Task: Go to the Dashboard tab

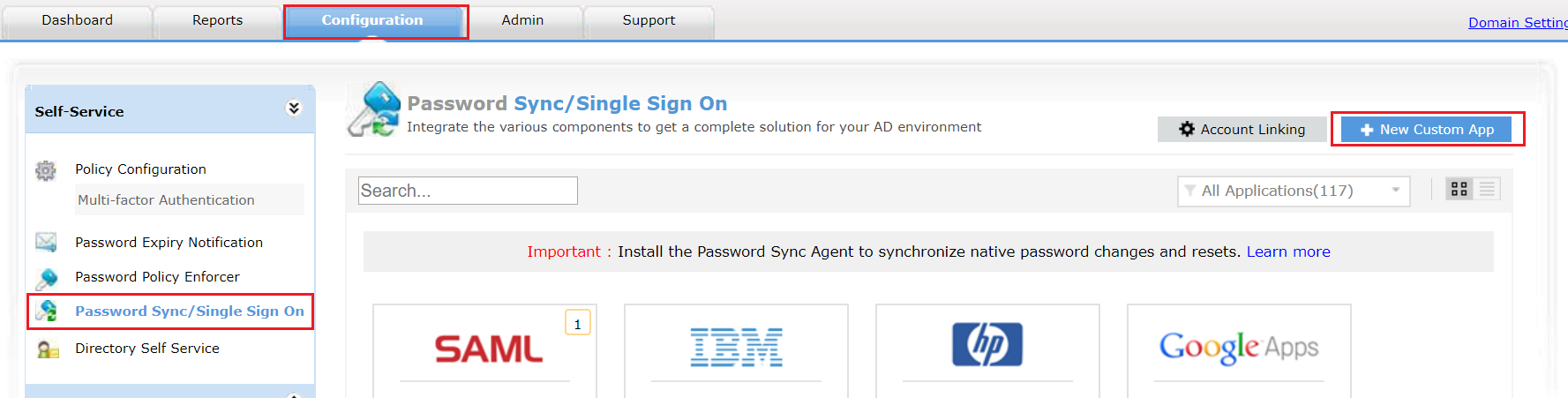Action: click(x=77, y=20)
